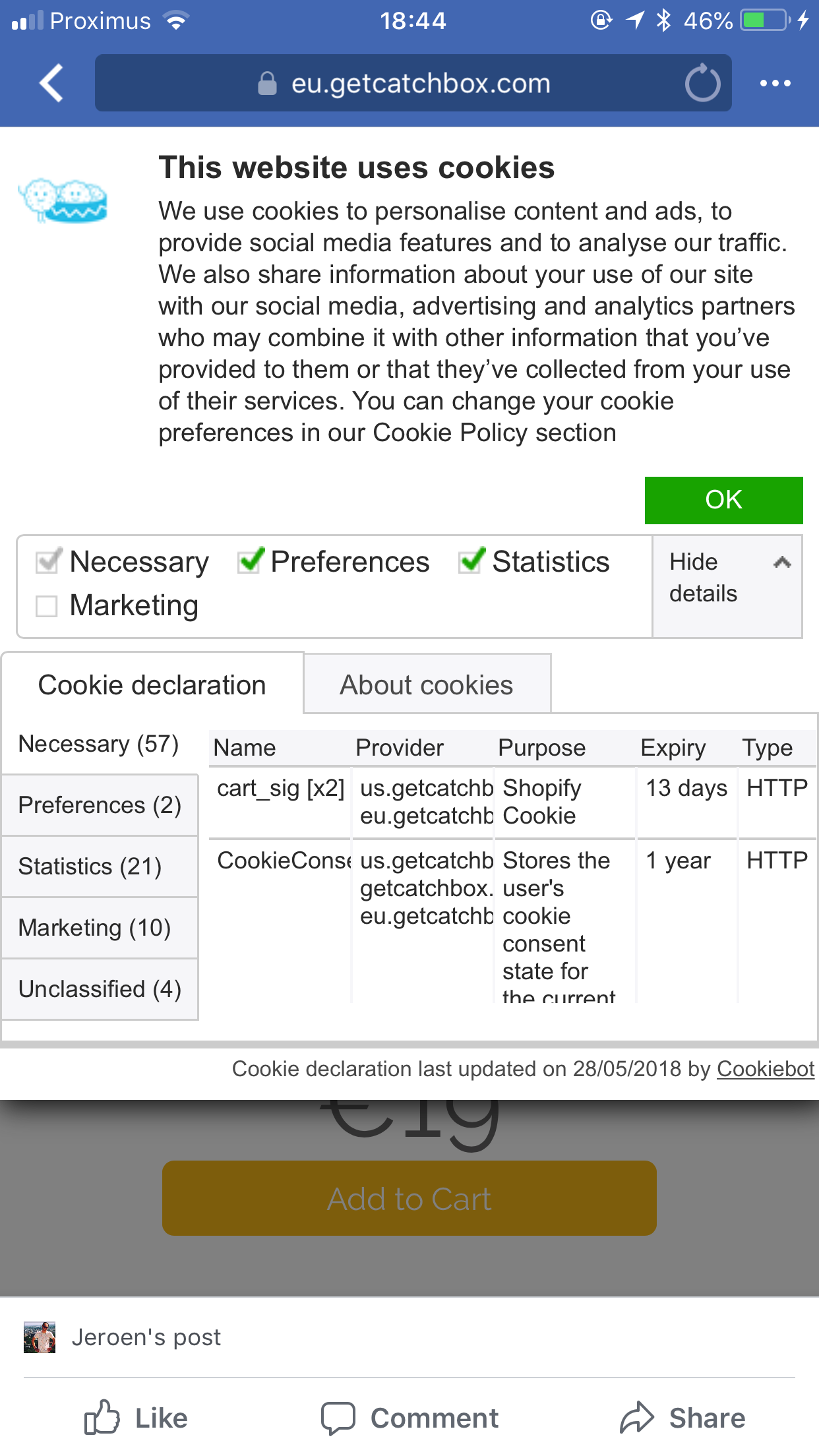Screen dimensions: 819x1456
Task: Tap the Like thumbs-up icon
Action: [102, 1417]
